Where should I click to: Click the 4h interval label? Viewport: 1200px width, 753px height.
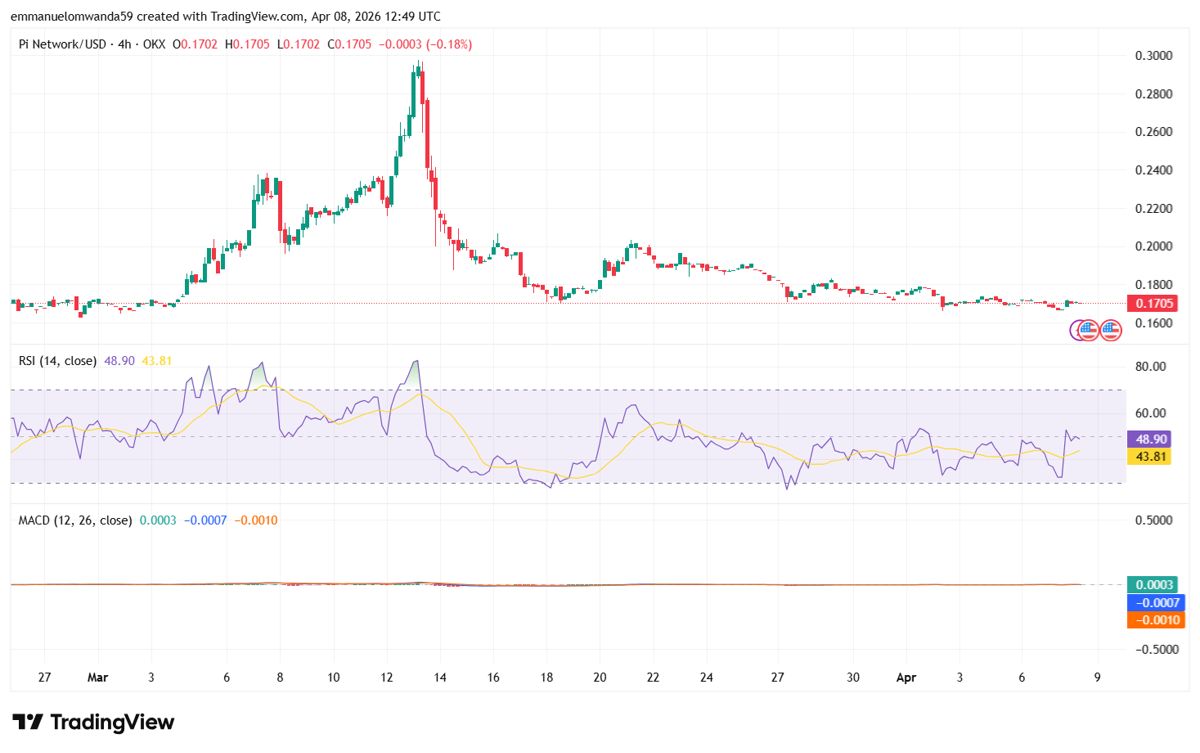tap(124, 44)
